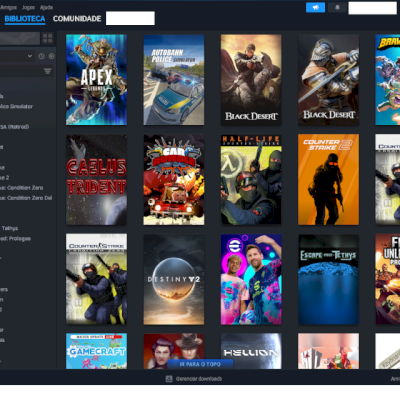Open the detective couple game cover

(174, 347)
